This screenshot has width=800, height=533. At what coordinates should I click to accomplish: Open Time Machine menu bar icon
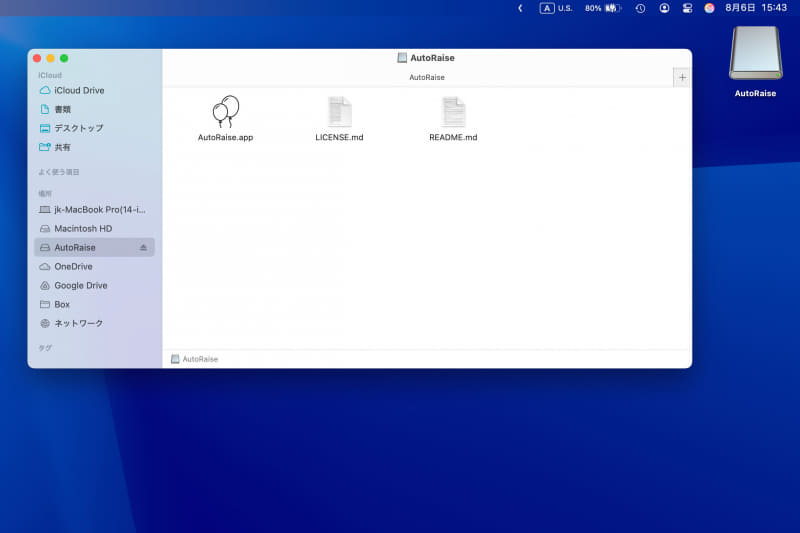(640, 8)
